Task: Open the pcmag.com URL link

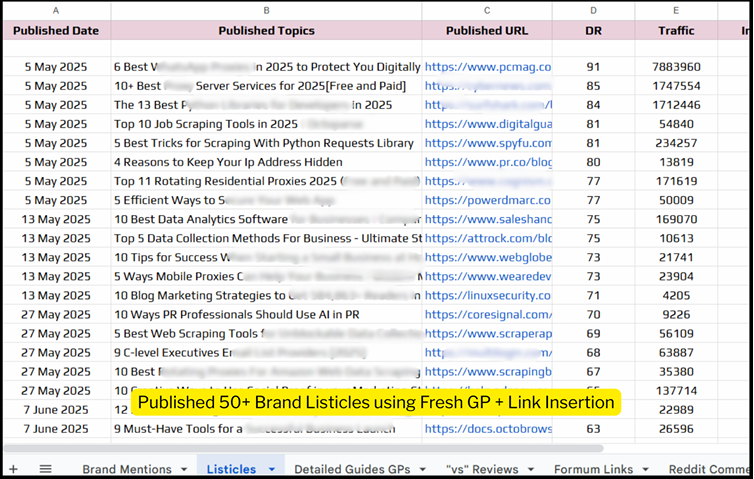Action: [x=488, y=67]
